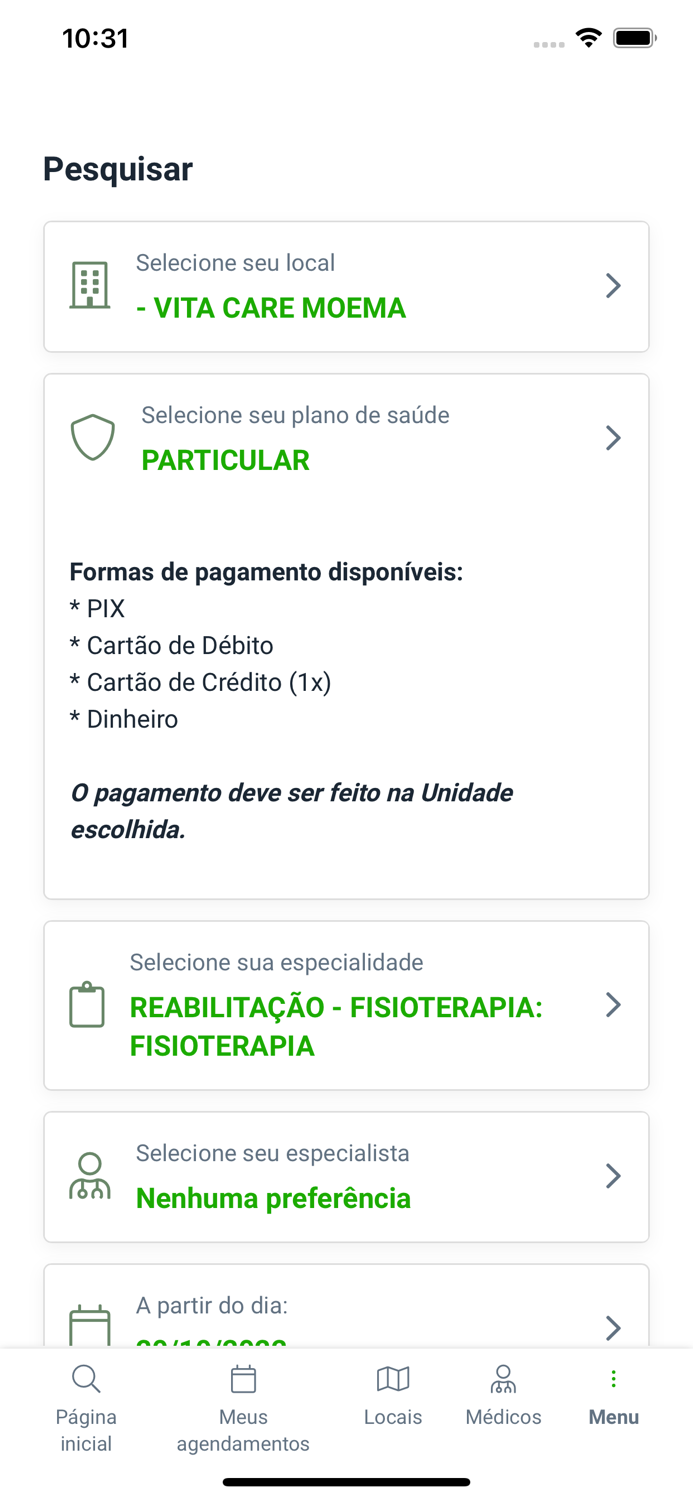
Task: Click the VITA CARE MOEMA location text
Action: pyautogui.click(x=273, y=308)
